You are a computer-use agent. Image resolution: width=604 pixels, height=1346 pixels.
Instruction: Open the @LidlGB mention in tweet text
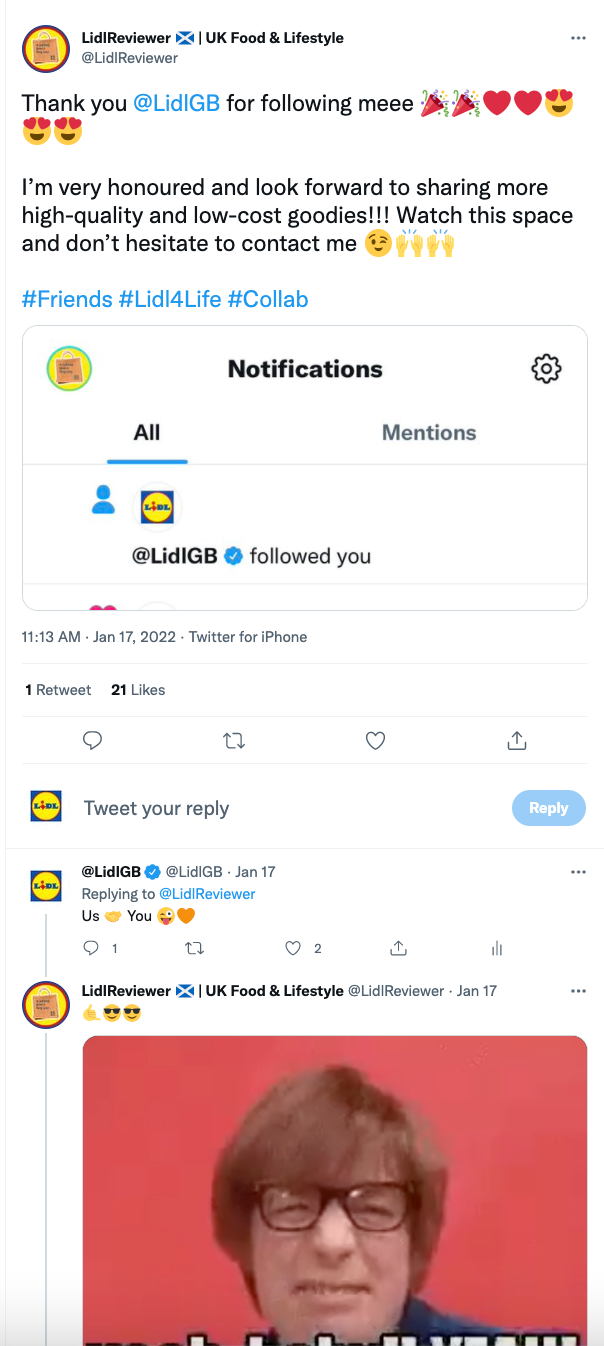click(x=176, y=103)
